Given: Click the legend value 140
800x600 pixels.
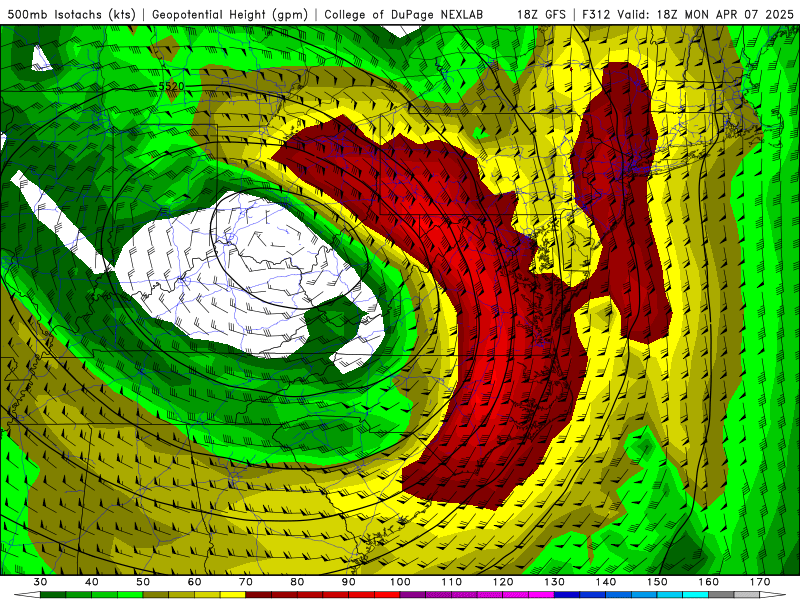Looking at the screenshot, I should (x=606, y=582).
